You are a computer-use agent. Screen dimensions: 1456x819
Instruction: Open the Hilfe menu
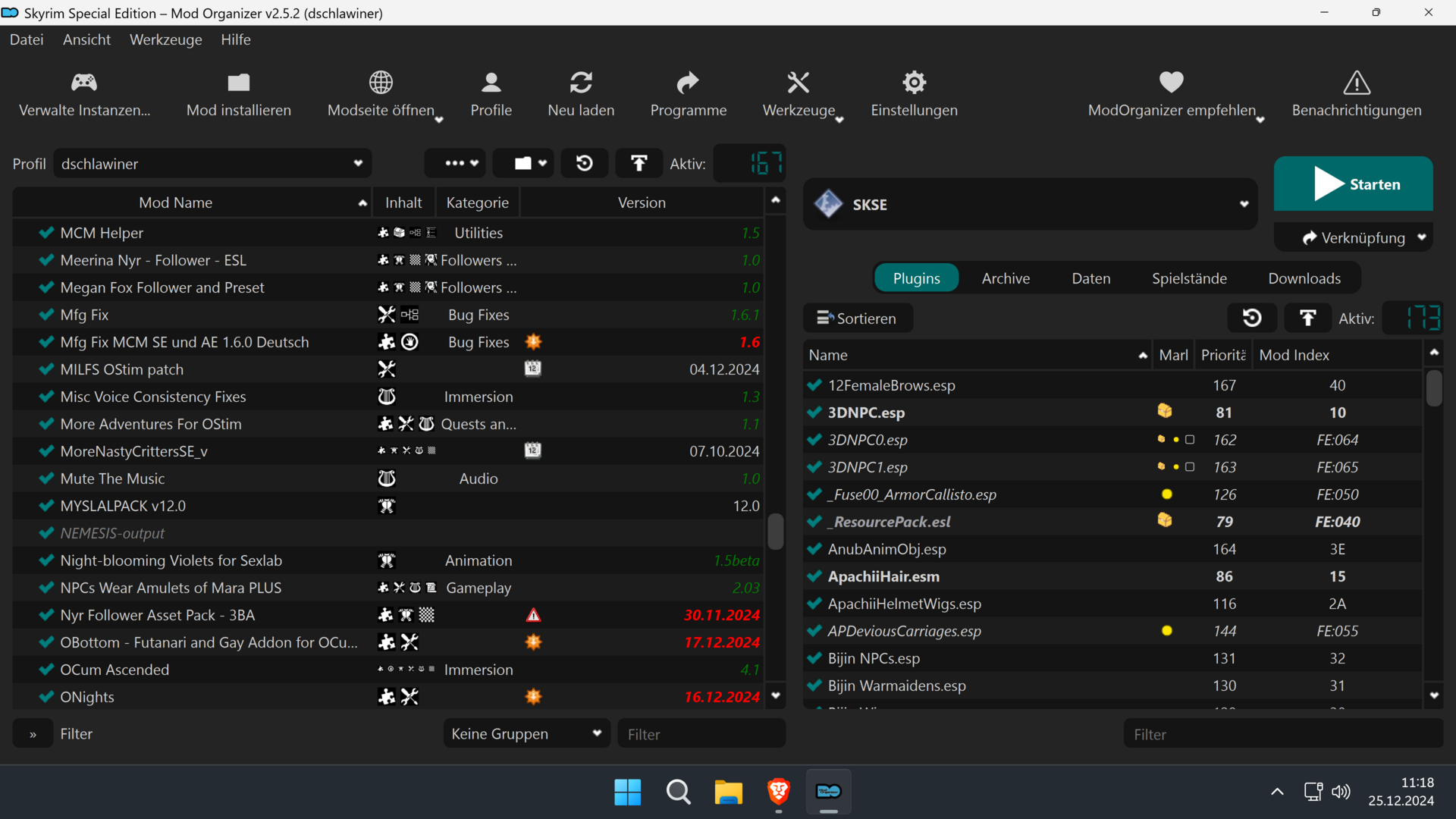[236, 39]
